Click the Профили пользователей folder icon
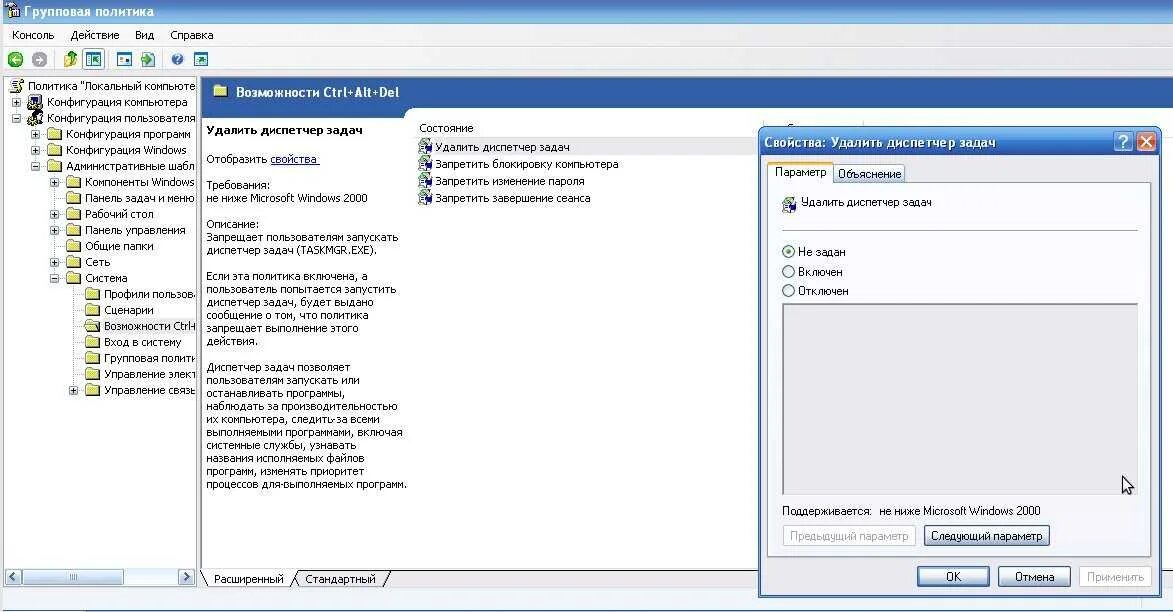The width and height of the screenshot is (1173, 612). pyautogui.click(x=92, y=294)
